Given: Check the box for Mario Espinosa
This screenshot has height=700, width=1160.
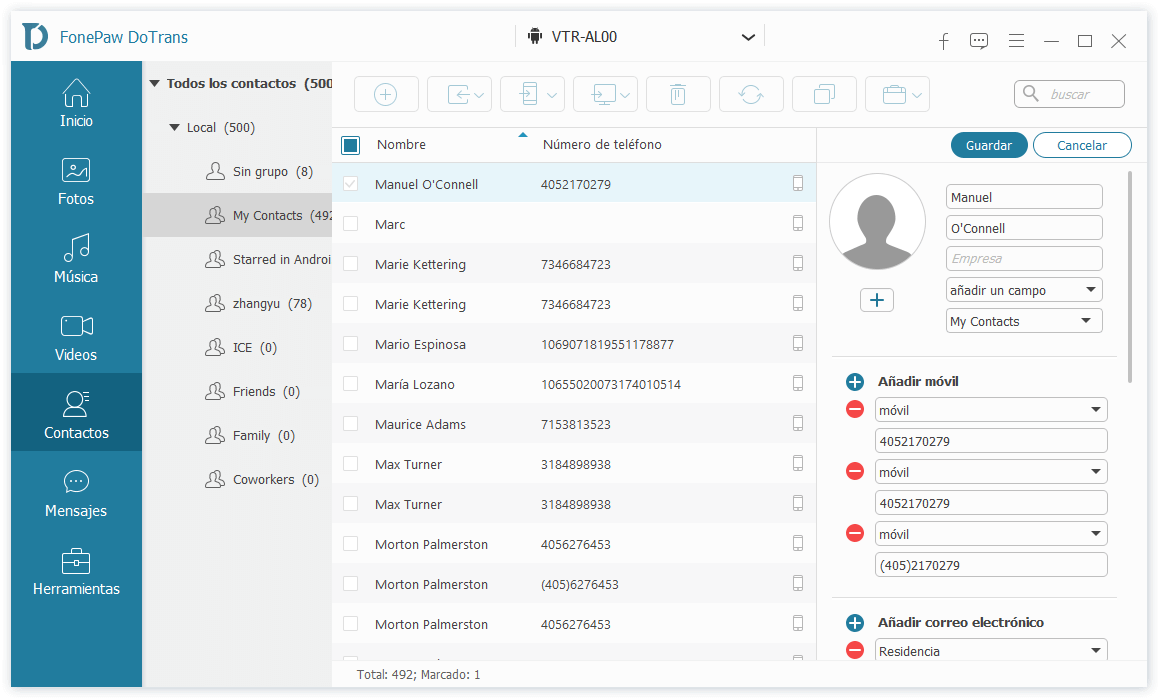Looking at the screenshot, I should click(350, 344).
